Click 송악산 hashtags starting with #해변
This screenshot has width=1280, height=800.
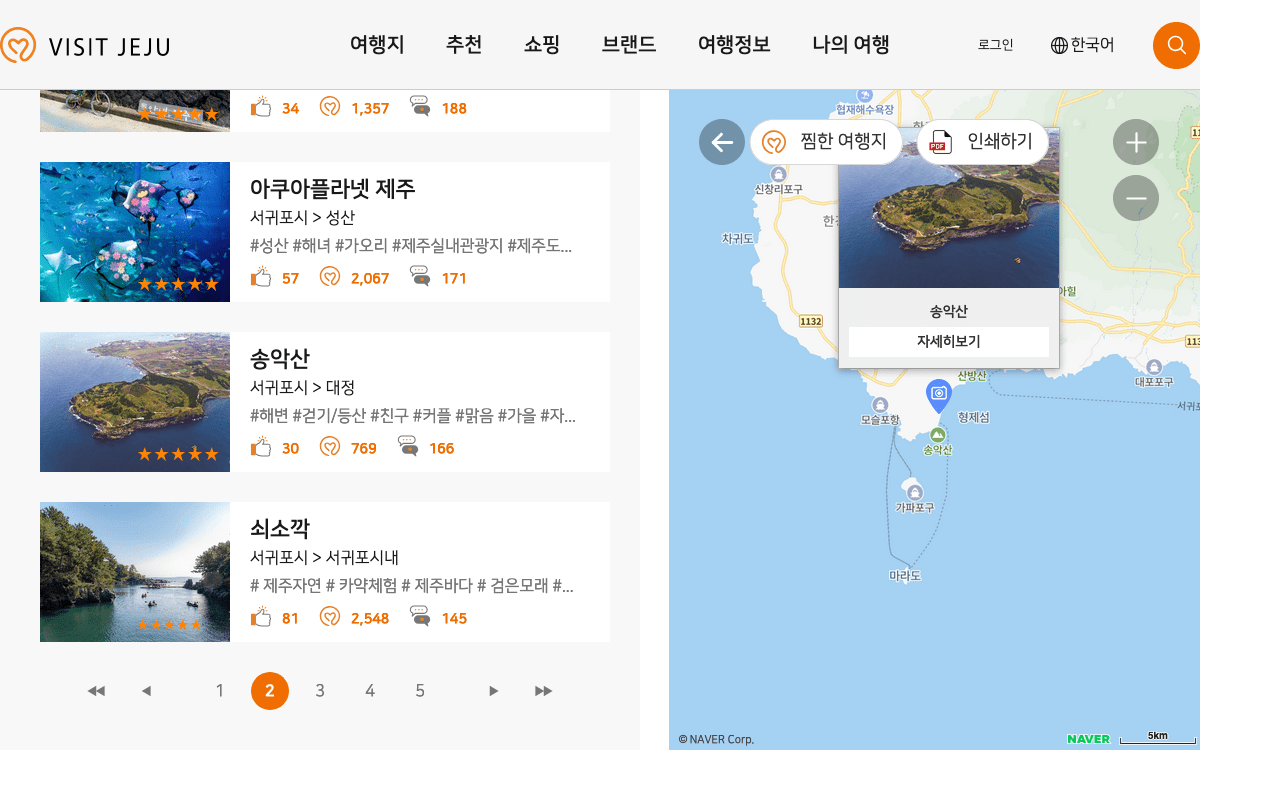413,416
